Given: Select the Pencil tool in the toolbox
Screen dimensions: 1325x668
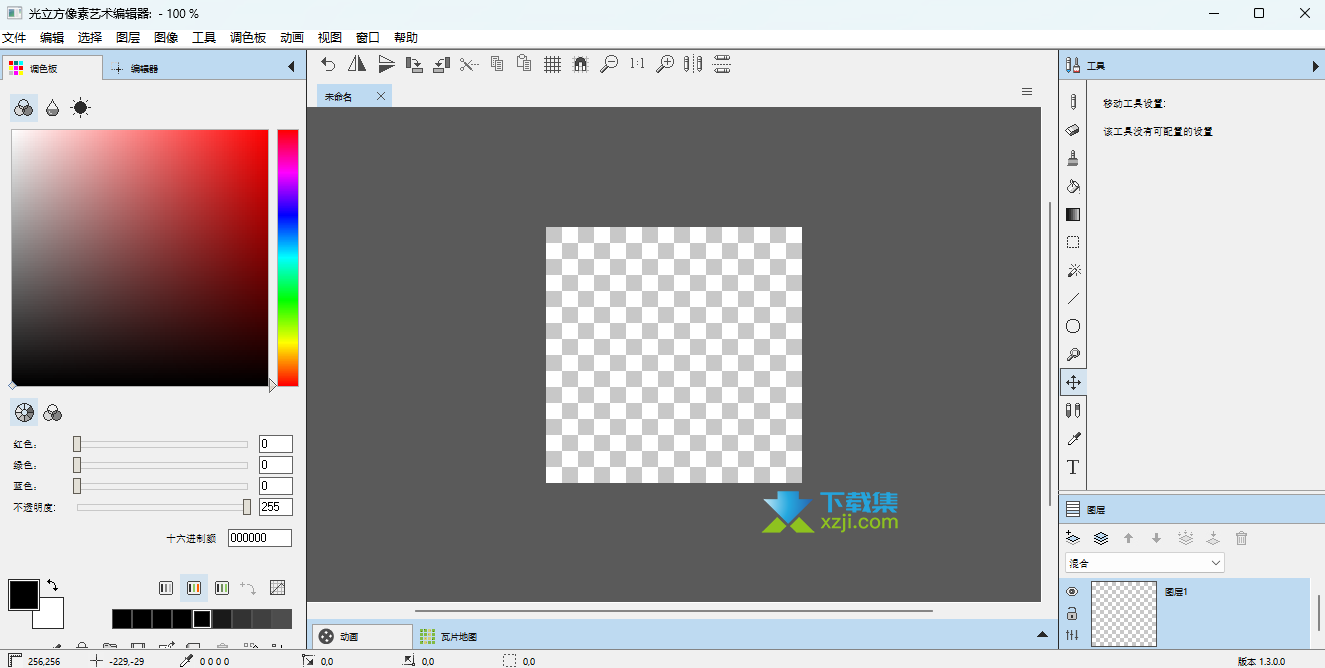Looking at the screenshot, I should click(1073, 102).
